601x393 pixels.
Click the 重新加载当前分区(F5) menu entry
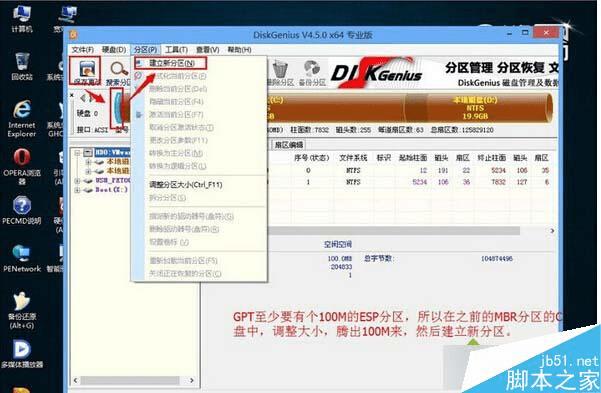pyautogui.click(x=183, y=261)
